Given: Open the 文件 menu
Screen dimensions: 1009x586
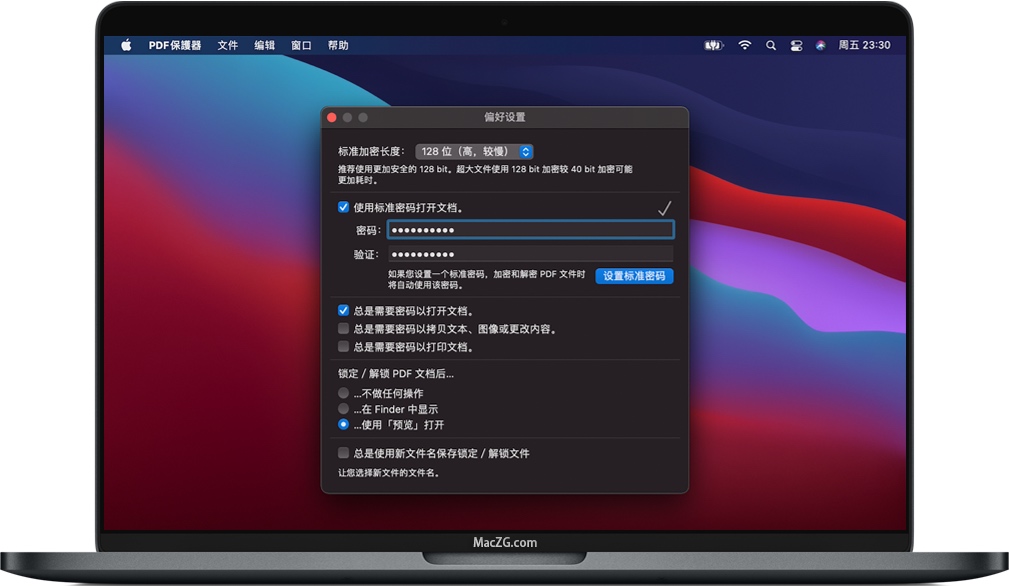Looking at the screenshot, I should (x=227, y=44).
